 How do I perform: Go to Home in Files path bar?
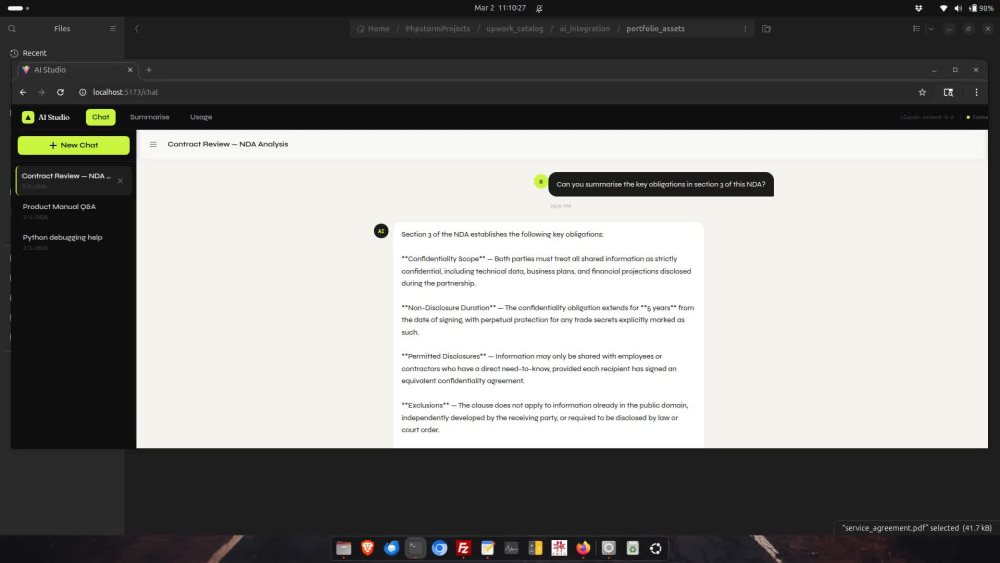coord(374,29)
